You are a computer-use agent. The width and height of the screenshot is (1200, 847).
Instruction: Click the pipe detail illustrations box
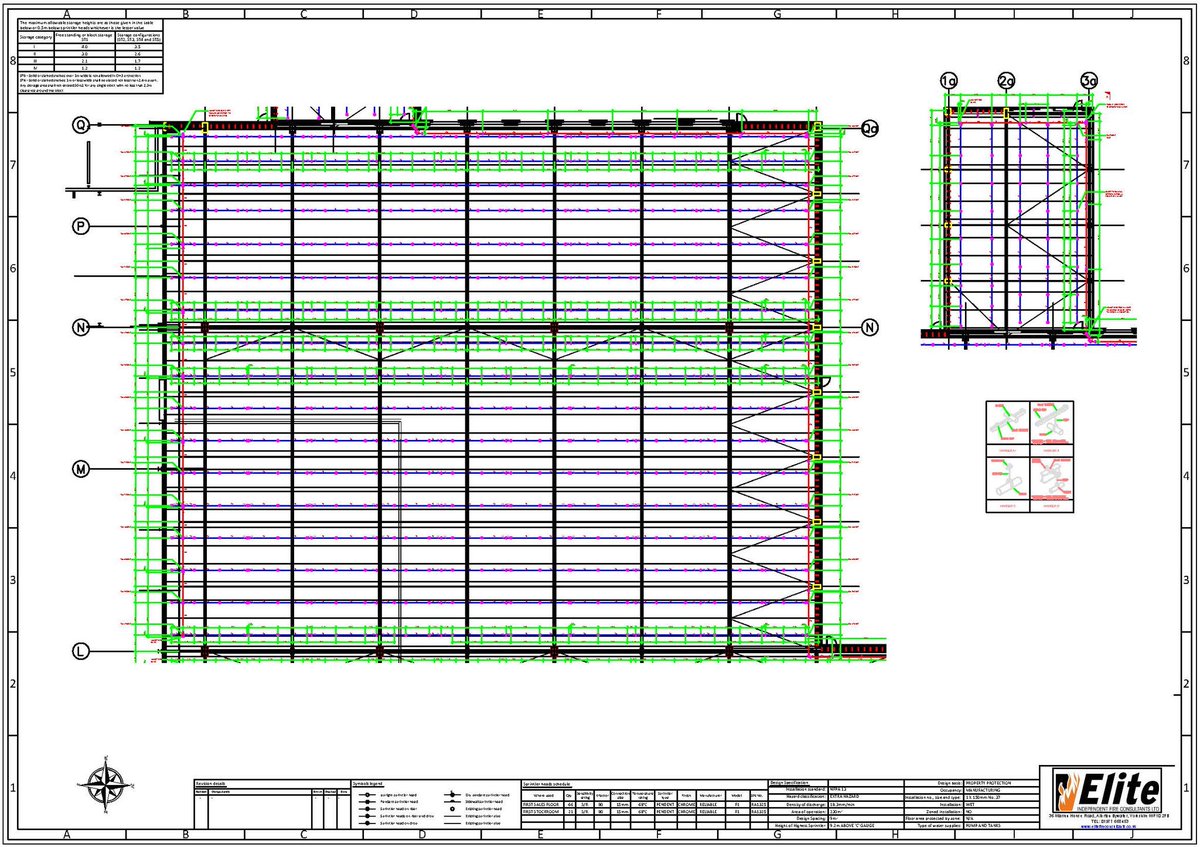[x=1029, y=458]
